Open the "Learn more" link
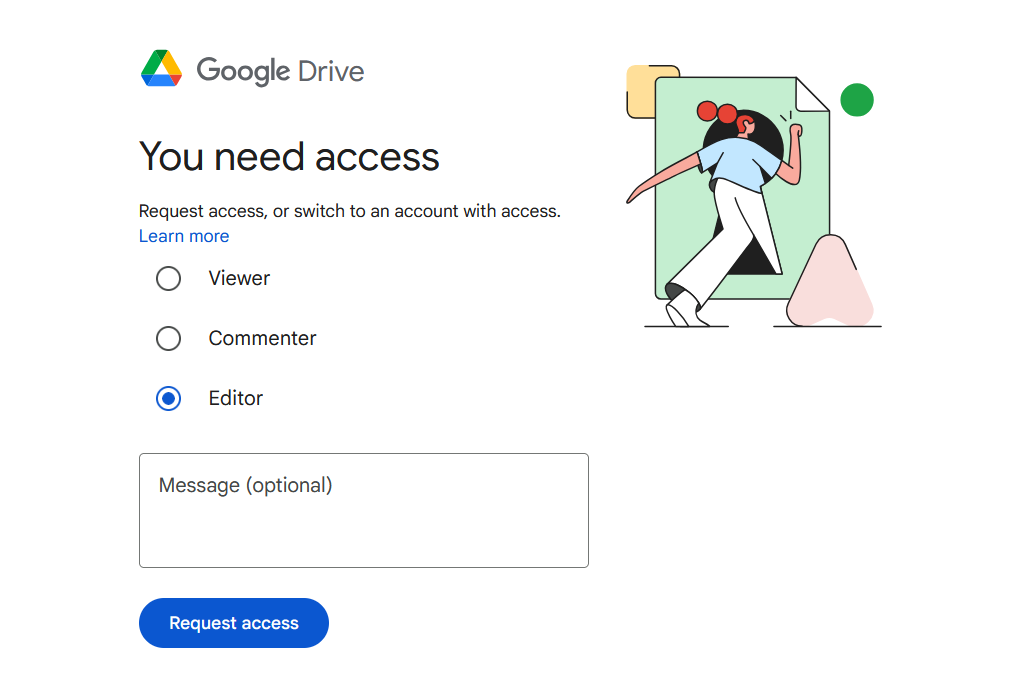1012x675 pixels. [x=184, y=236]
